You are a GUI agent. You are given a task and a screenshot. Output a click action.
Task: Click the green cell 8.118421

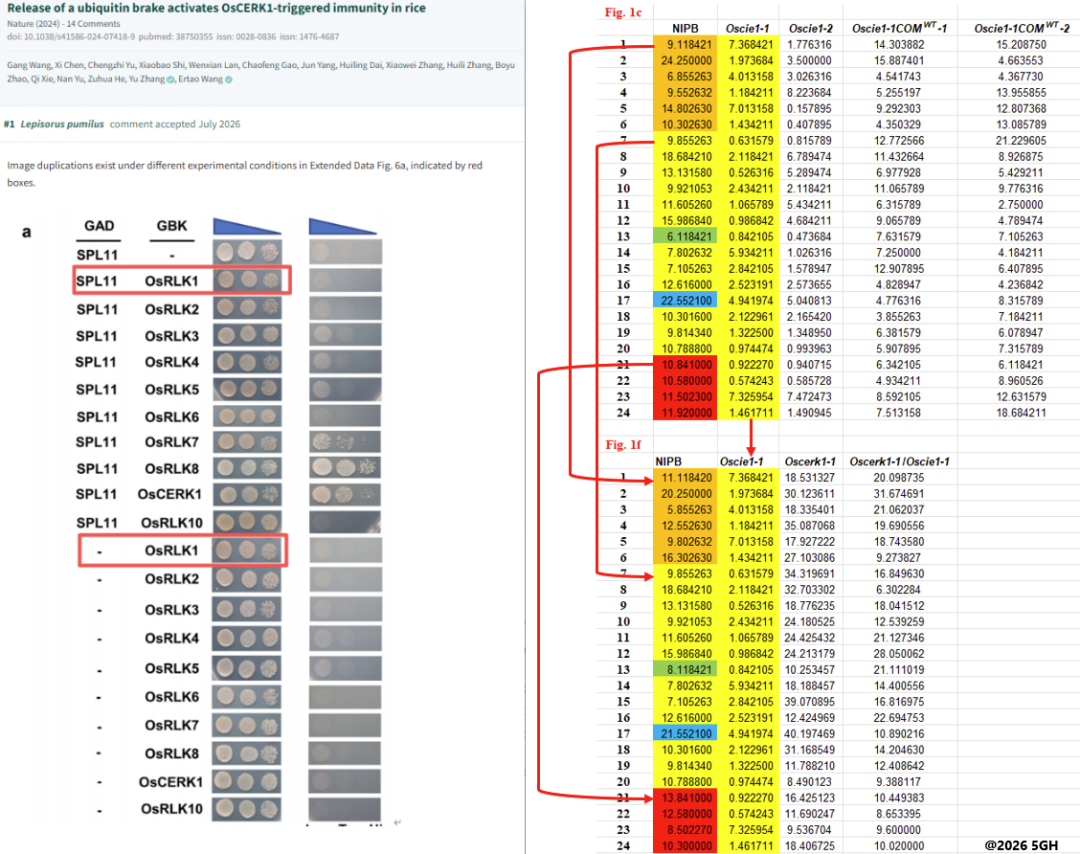coord(685,670)
